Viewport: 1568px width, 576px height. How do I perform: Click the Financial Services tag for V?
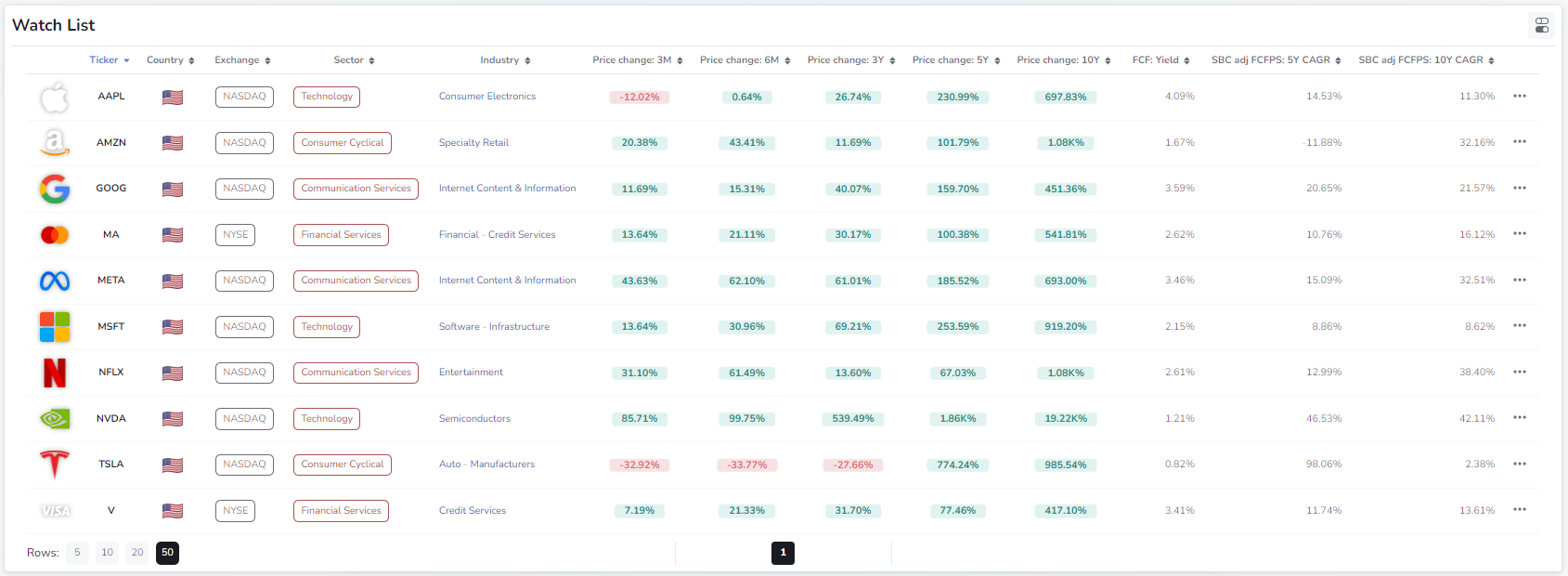pyautogui.click(x=341, y=511)
